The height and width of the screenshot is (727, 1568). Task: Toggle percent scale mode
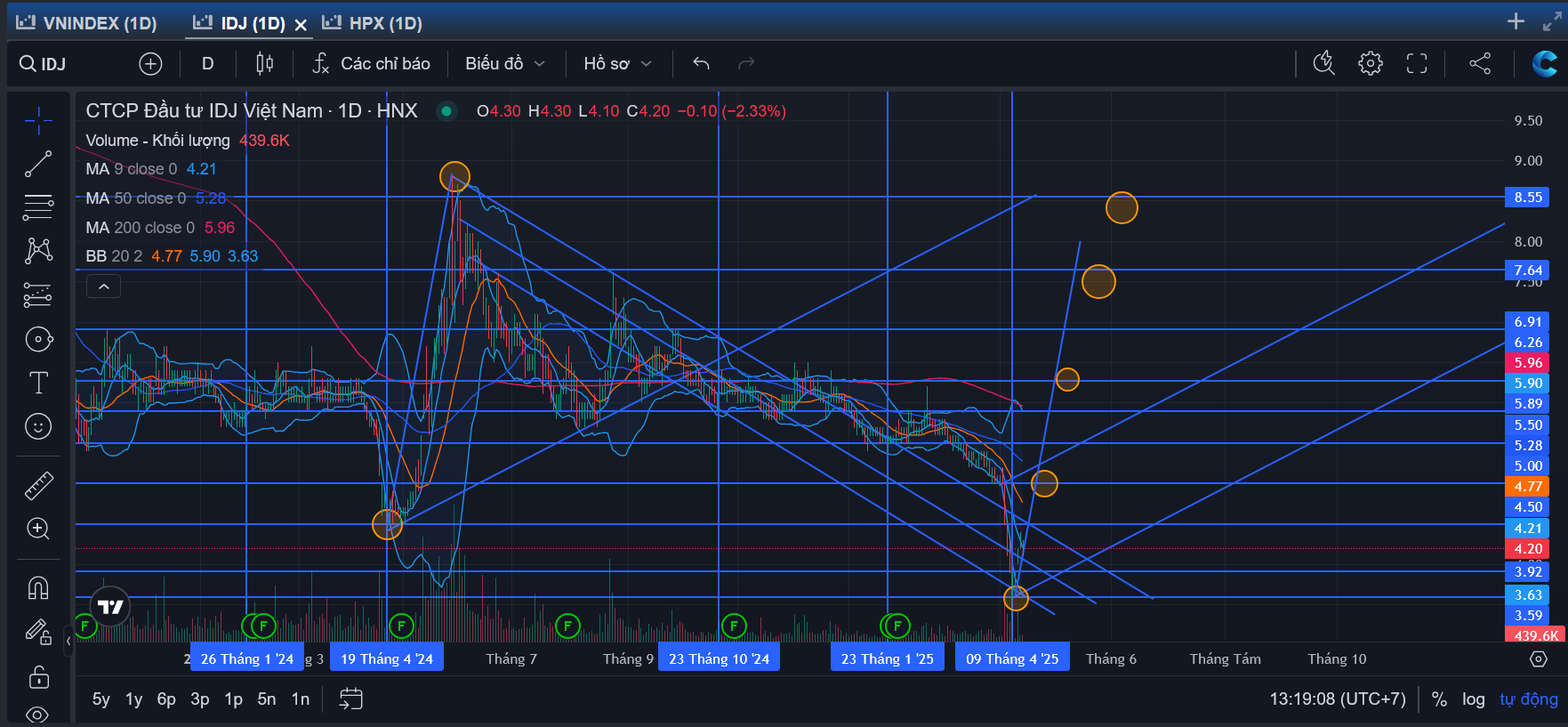point(1439,699)
